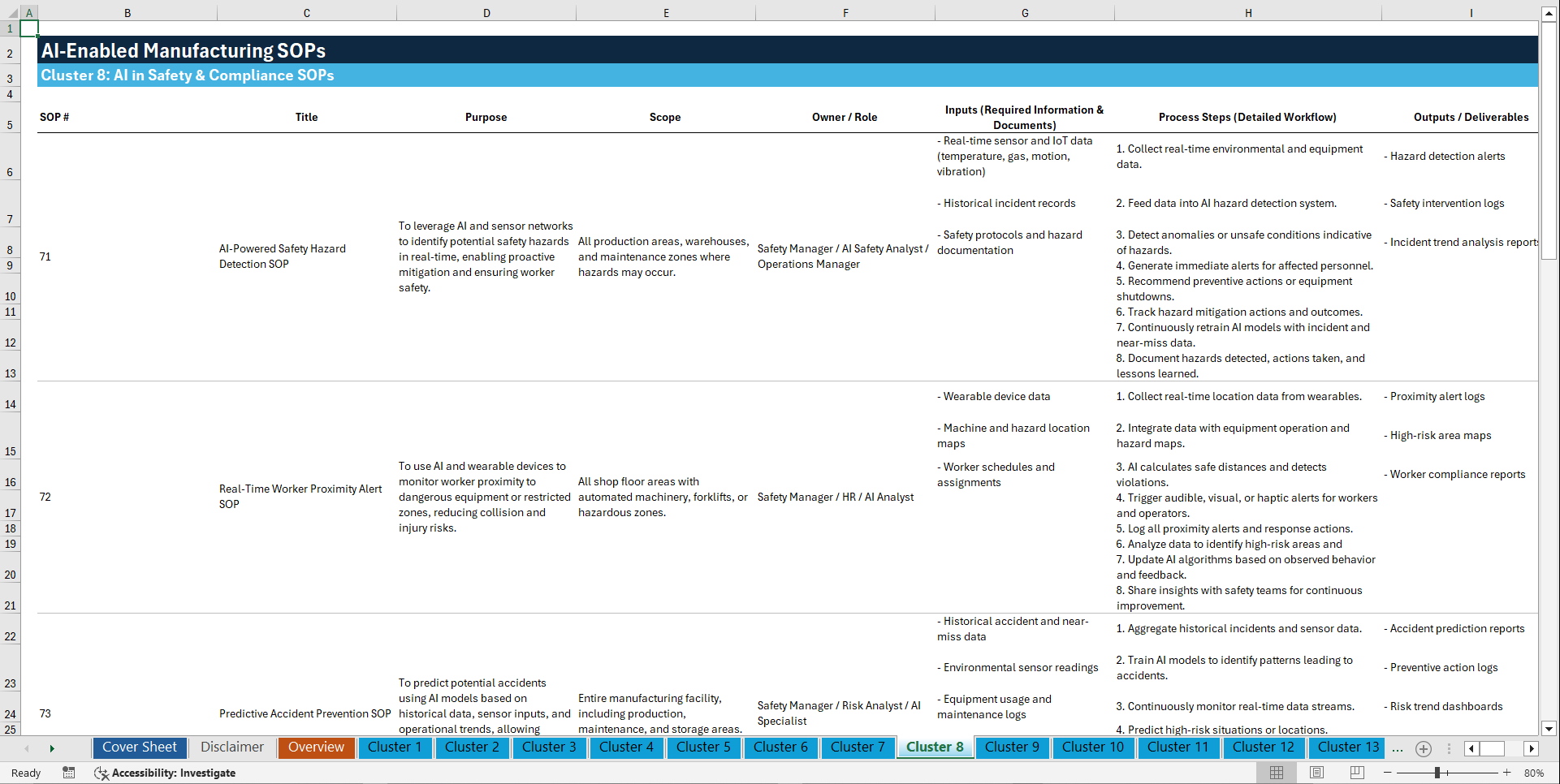Click the vertical scrollbar up arrow

pyautogui.click(x=1549, y=12)
